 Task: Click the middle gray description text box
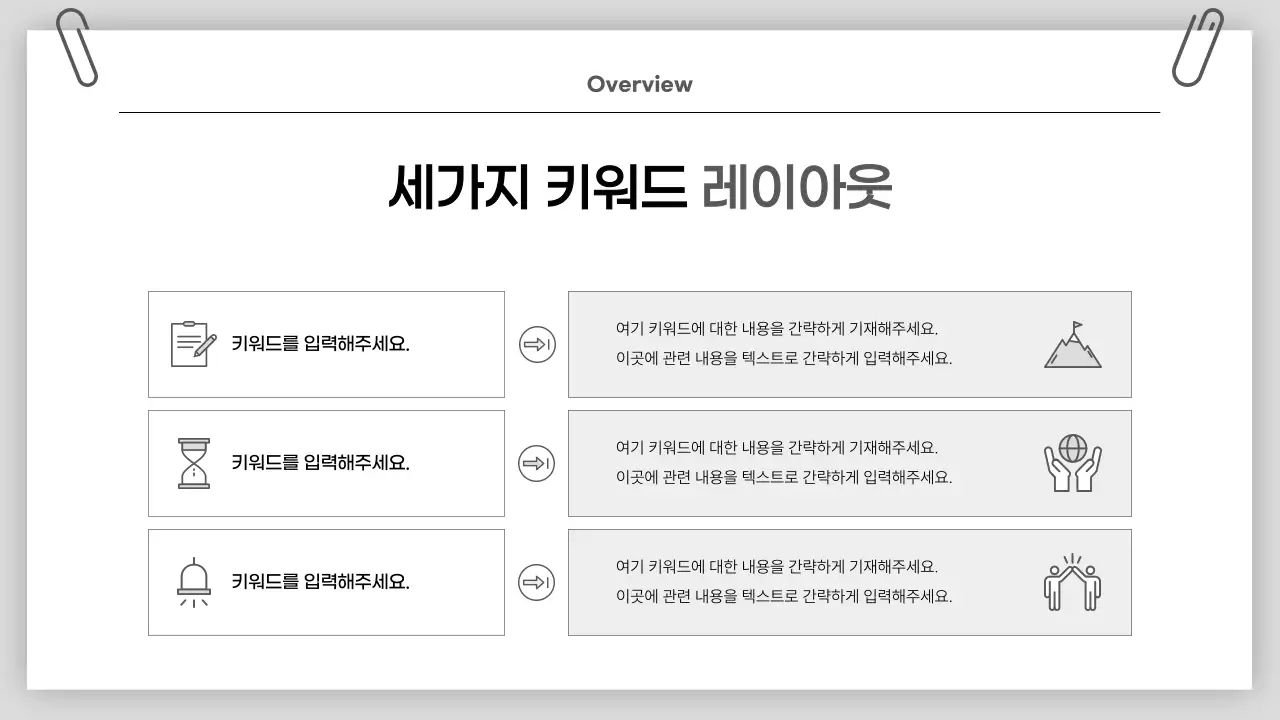(x=850, y=462)
